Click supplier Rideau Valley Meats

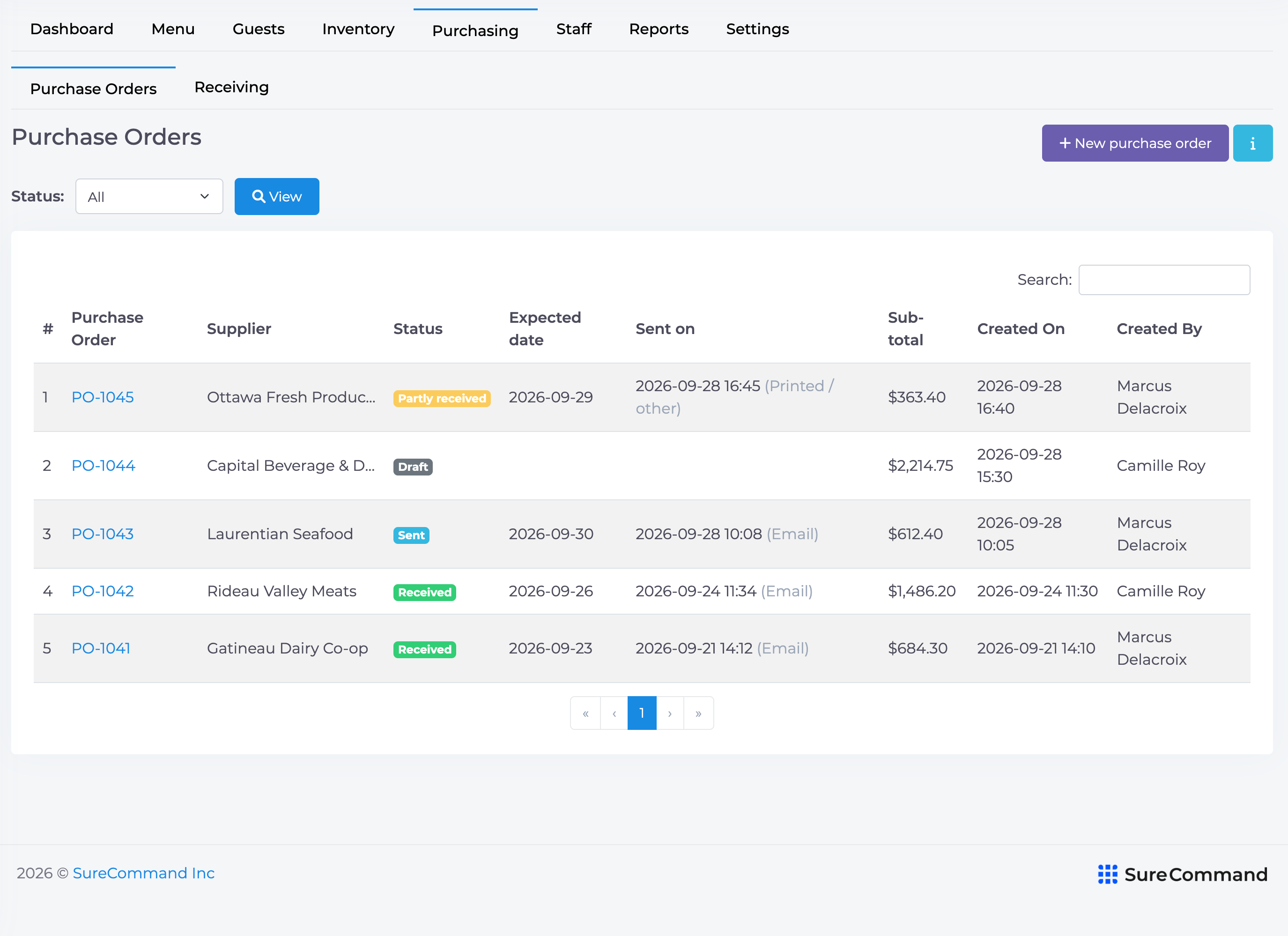(281, 591)
